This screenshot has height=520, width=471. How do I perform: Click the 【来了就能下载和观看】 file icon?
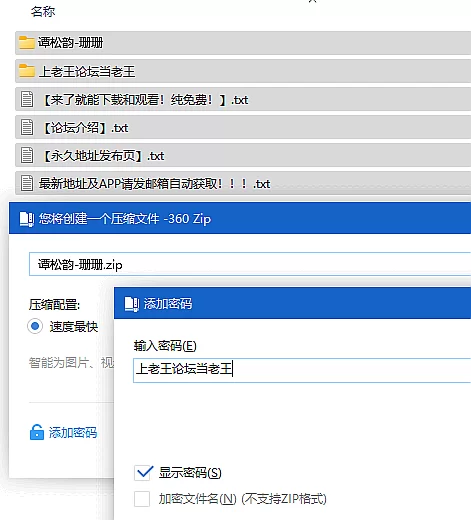(27, 99)
